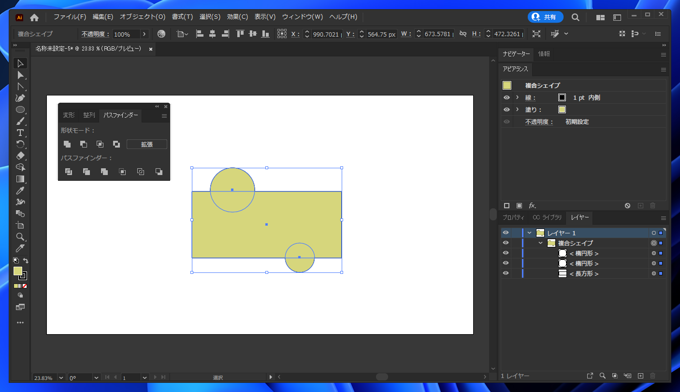
Task: Click Minus Front shape mode icon
Action: click(84, 144)
